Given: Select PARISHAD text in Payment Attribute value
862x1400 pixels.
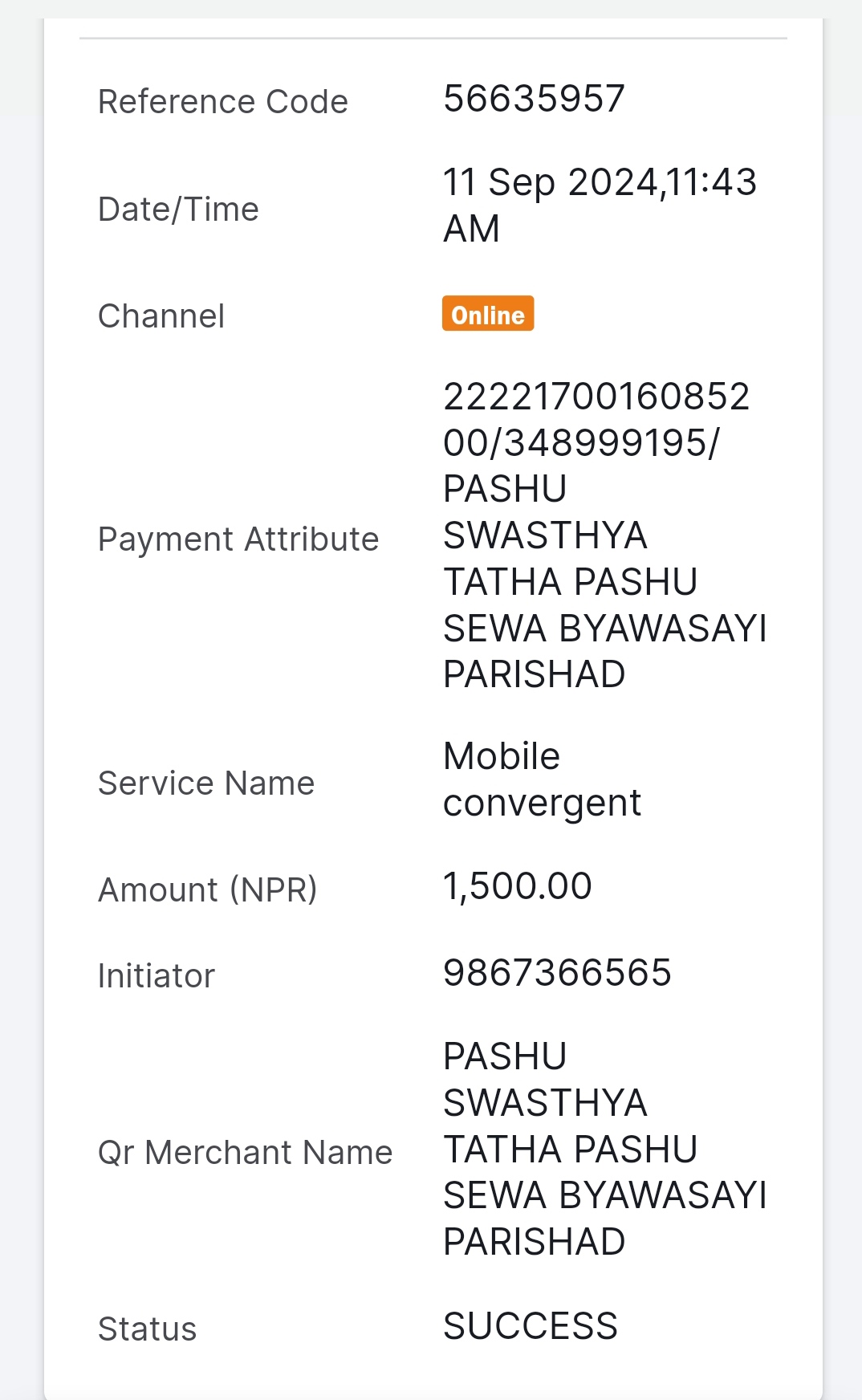Looking at the screenshot, I should tap(535, 674).
